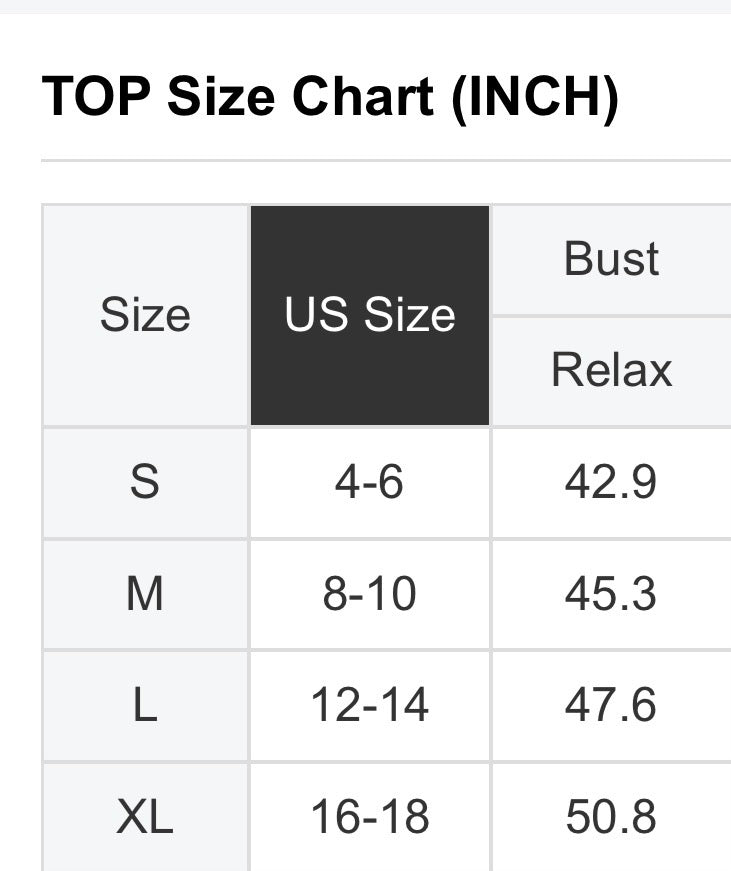This screenshot has height=871, width=731.
Task: Click the 12-14 US size cell
Action: coord(370,705)
